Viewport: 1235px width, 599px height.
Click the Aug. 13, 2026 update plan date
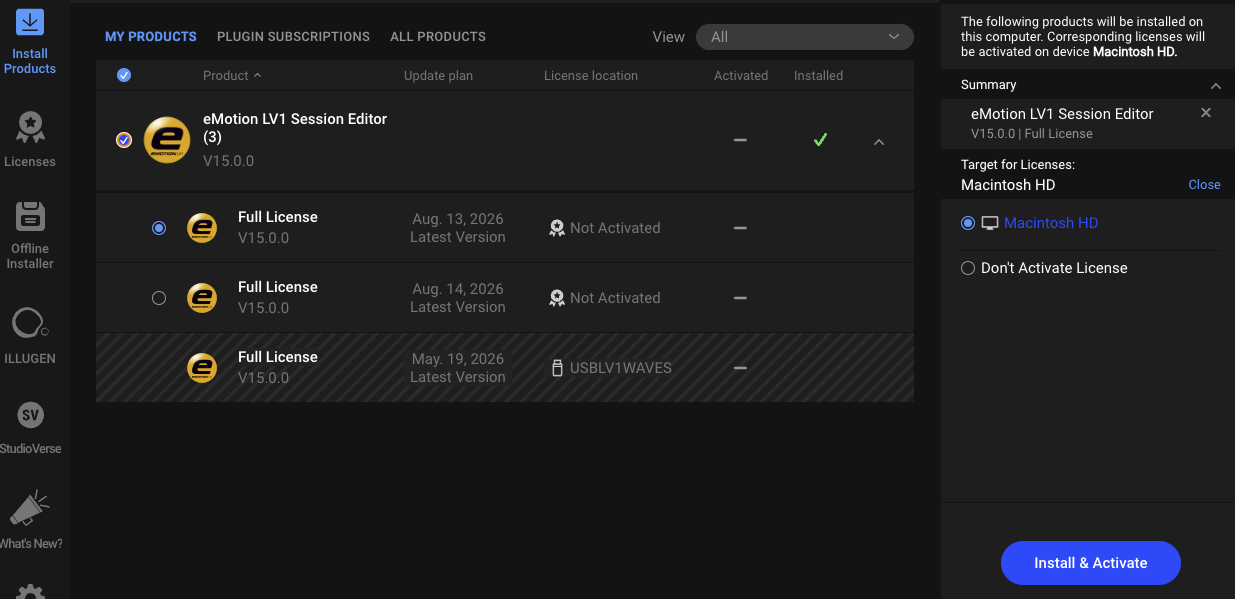(458, 219)
